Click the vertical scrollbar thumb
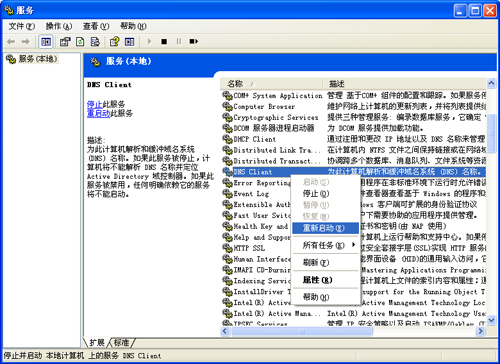Viewport: 500px width, 364px height. (x=491, y=133)
